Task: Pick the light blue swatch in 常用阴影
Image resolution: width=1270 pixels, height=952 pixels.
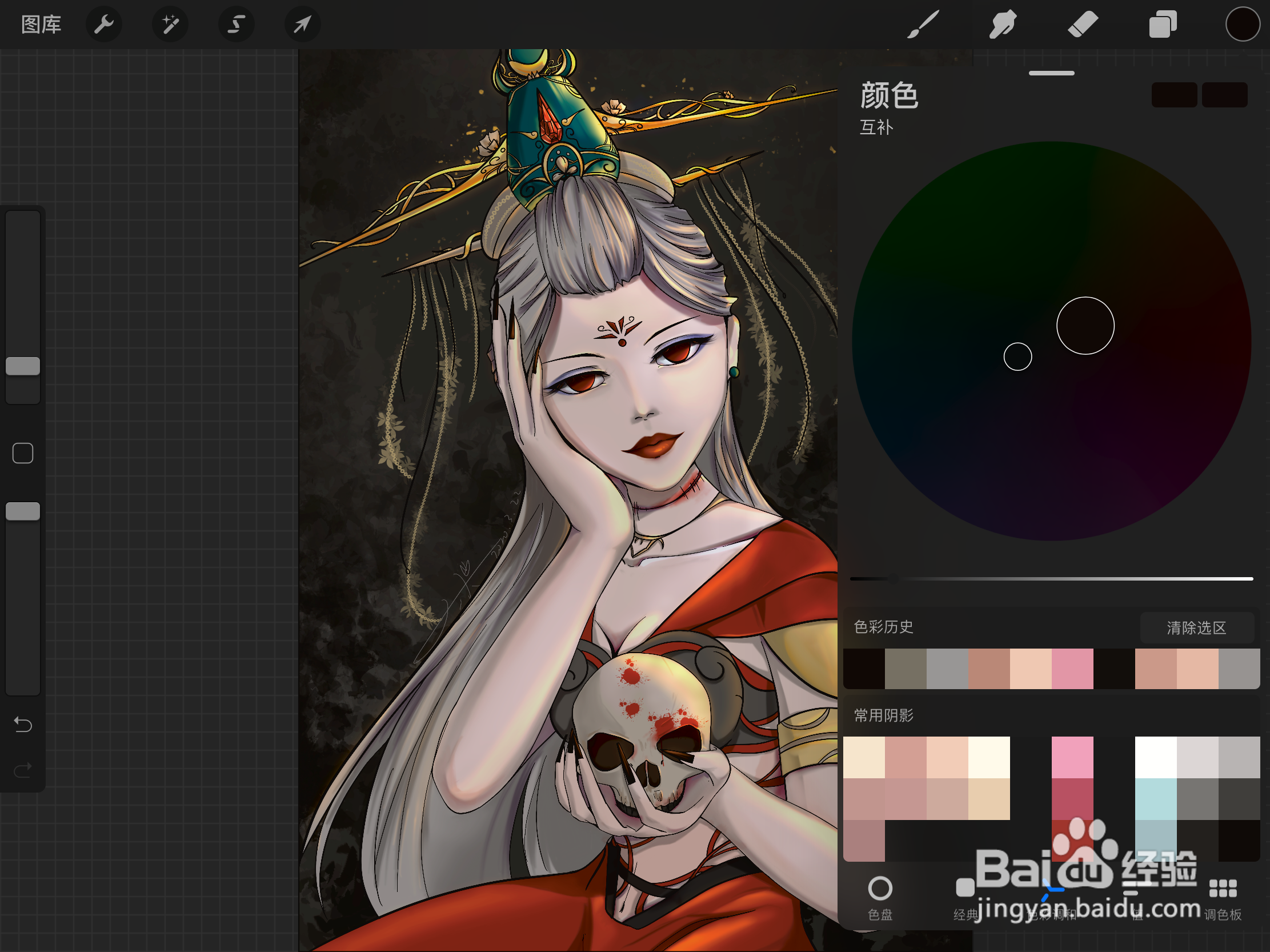Action: click(x=1156, y=799)
